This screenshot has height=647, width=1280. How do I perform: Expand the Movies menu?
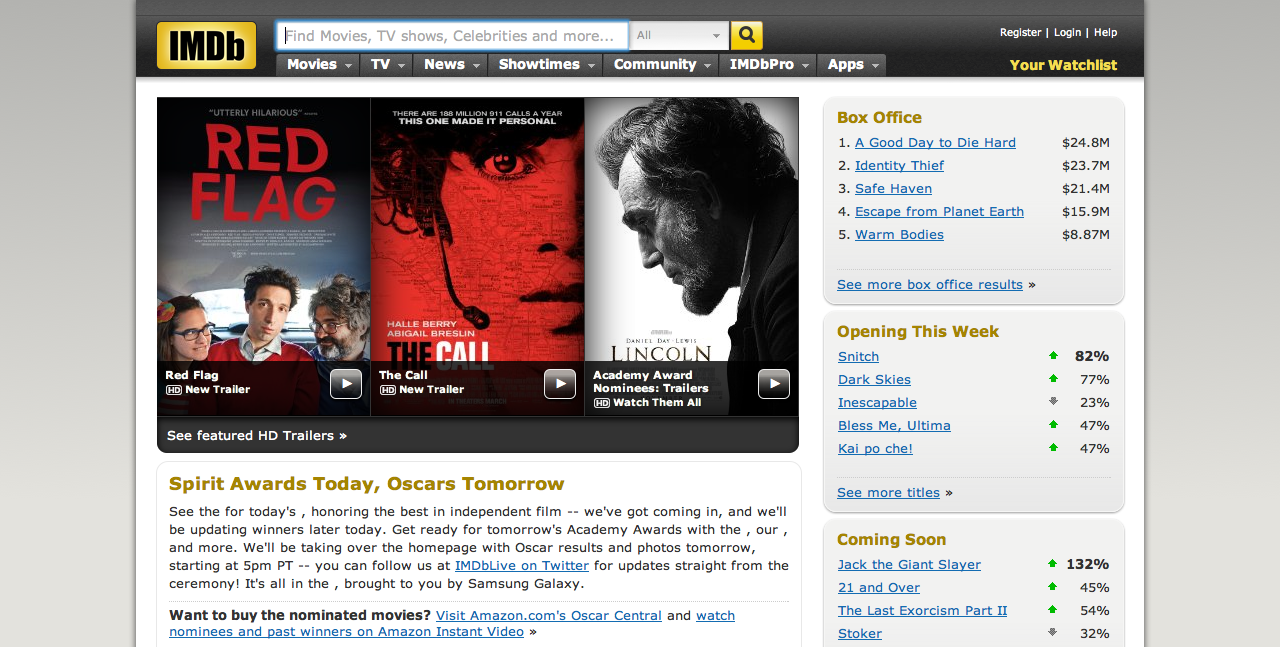point(318,65)
